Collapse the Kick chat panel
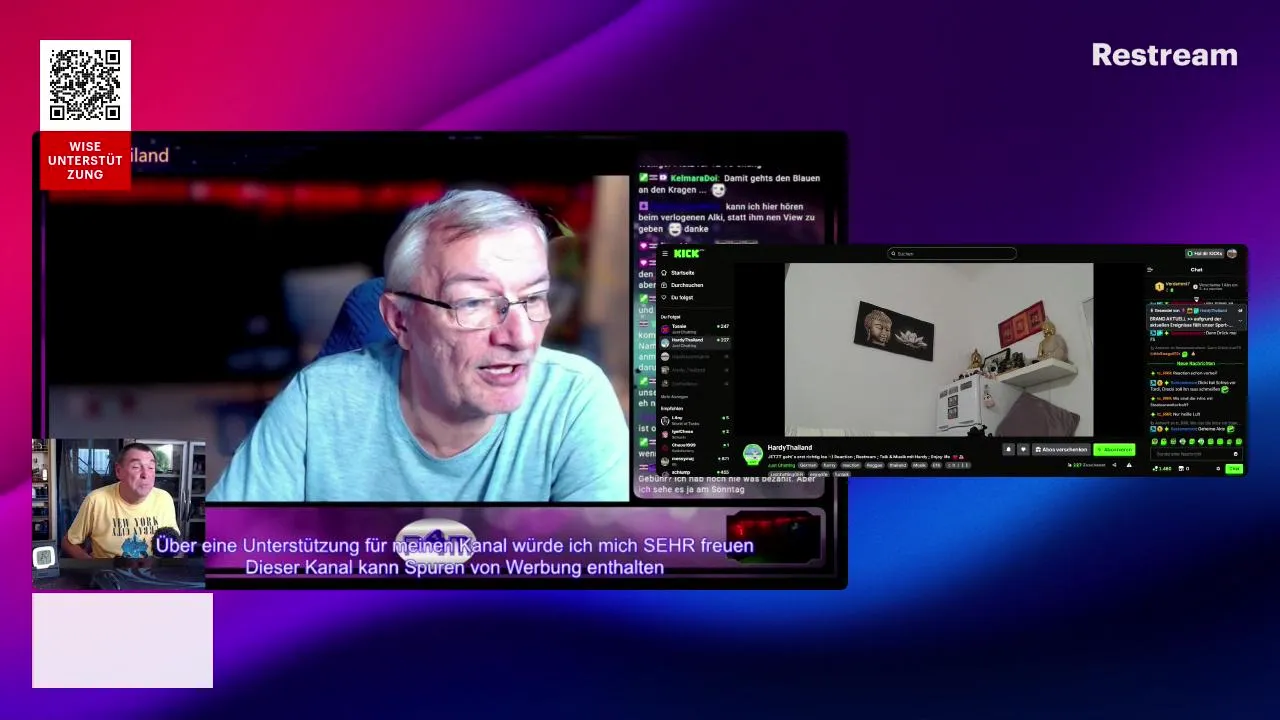Screen dimensions: 1280x720 (x=1149, y=270)
